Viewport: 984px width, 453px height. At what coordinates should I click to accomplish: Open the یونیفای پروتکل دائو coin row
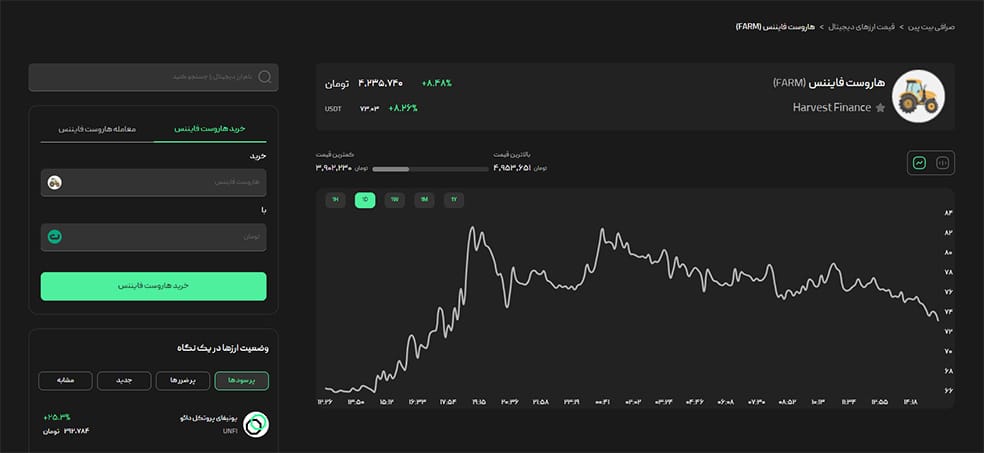tap(154, 424)
